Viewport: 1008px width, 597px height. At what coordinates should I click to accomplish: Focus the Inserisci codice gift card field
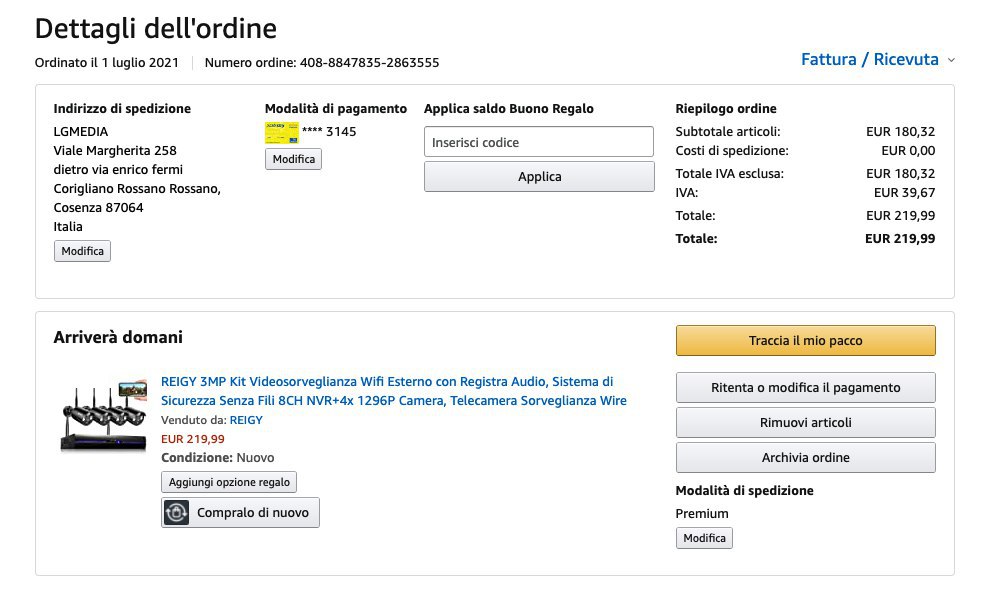[538, 142]
